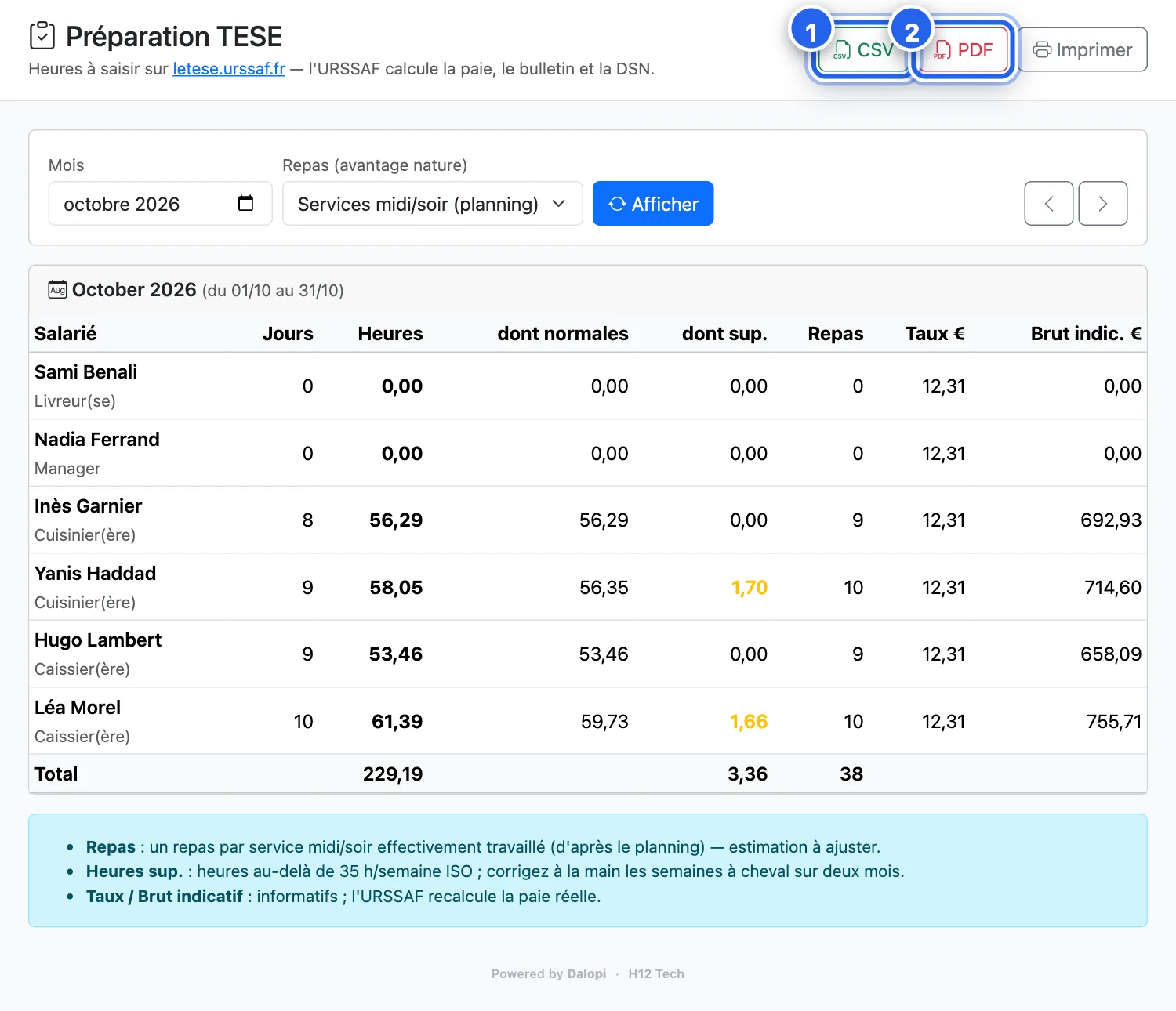The height and width of the screenshot is (1011, 1176).
Task: Click the Dalopi footer text
Action: (586, 973)
